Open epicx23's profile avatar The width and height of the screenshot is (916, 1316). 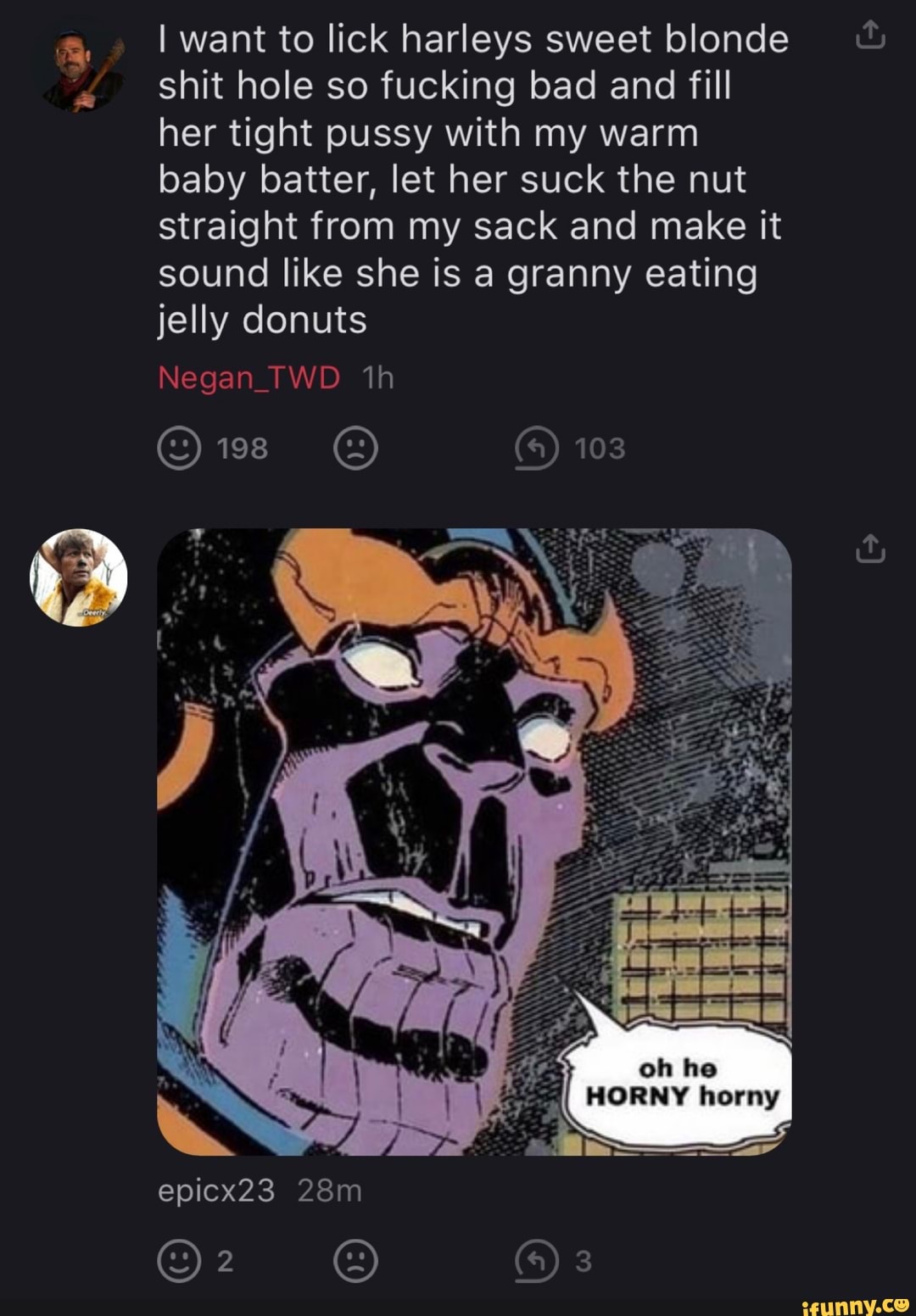[79, 577]
